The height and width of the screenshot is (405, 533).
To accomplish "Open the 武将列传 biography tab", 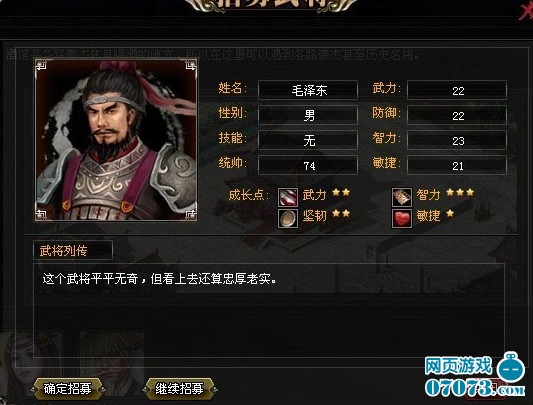I will 73,250.
